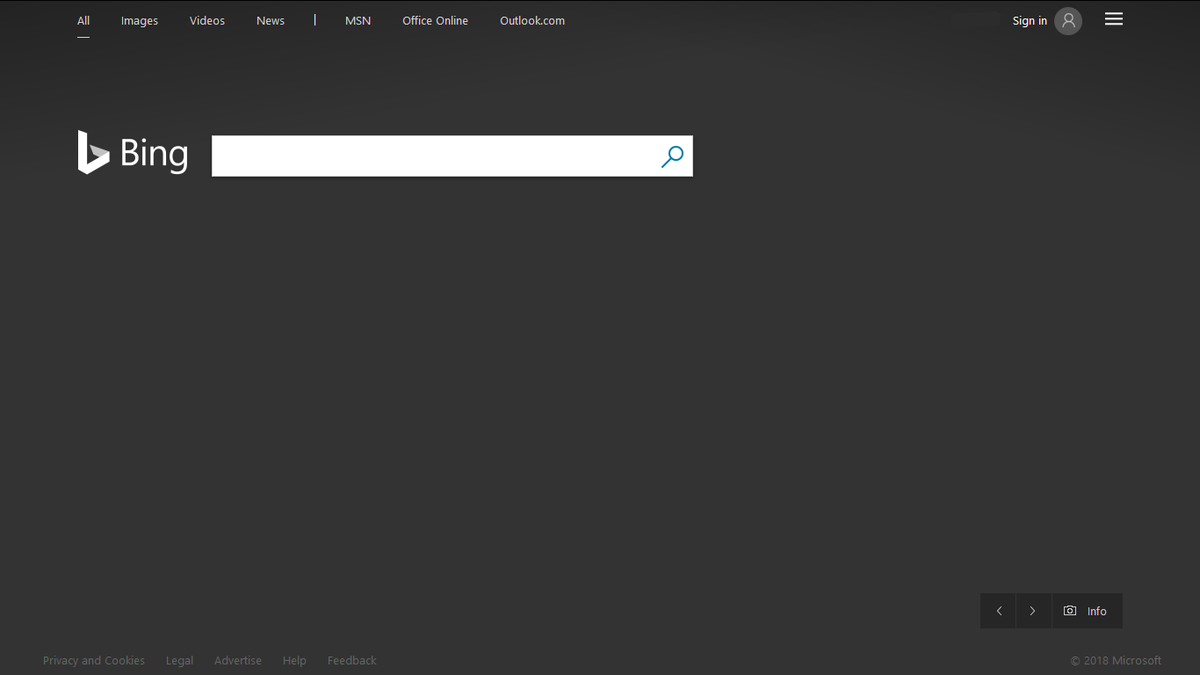Visit the Outlook.com link
The image size is (1200, 675).
pos(532,21)
